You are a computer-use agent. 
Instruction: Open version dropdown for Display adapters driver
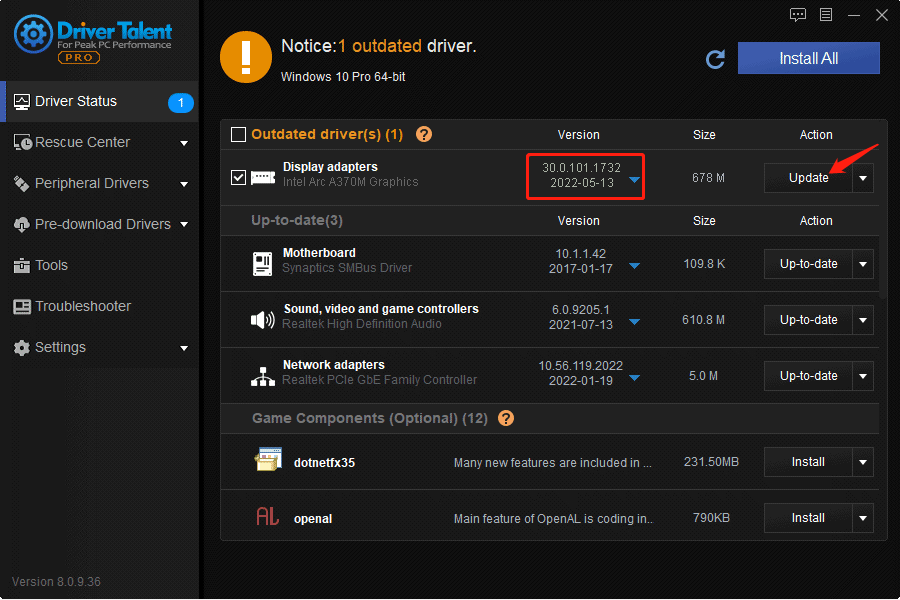pyautogui.click(x=634, y=180)
